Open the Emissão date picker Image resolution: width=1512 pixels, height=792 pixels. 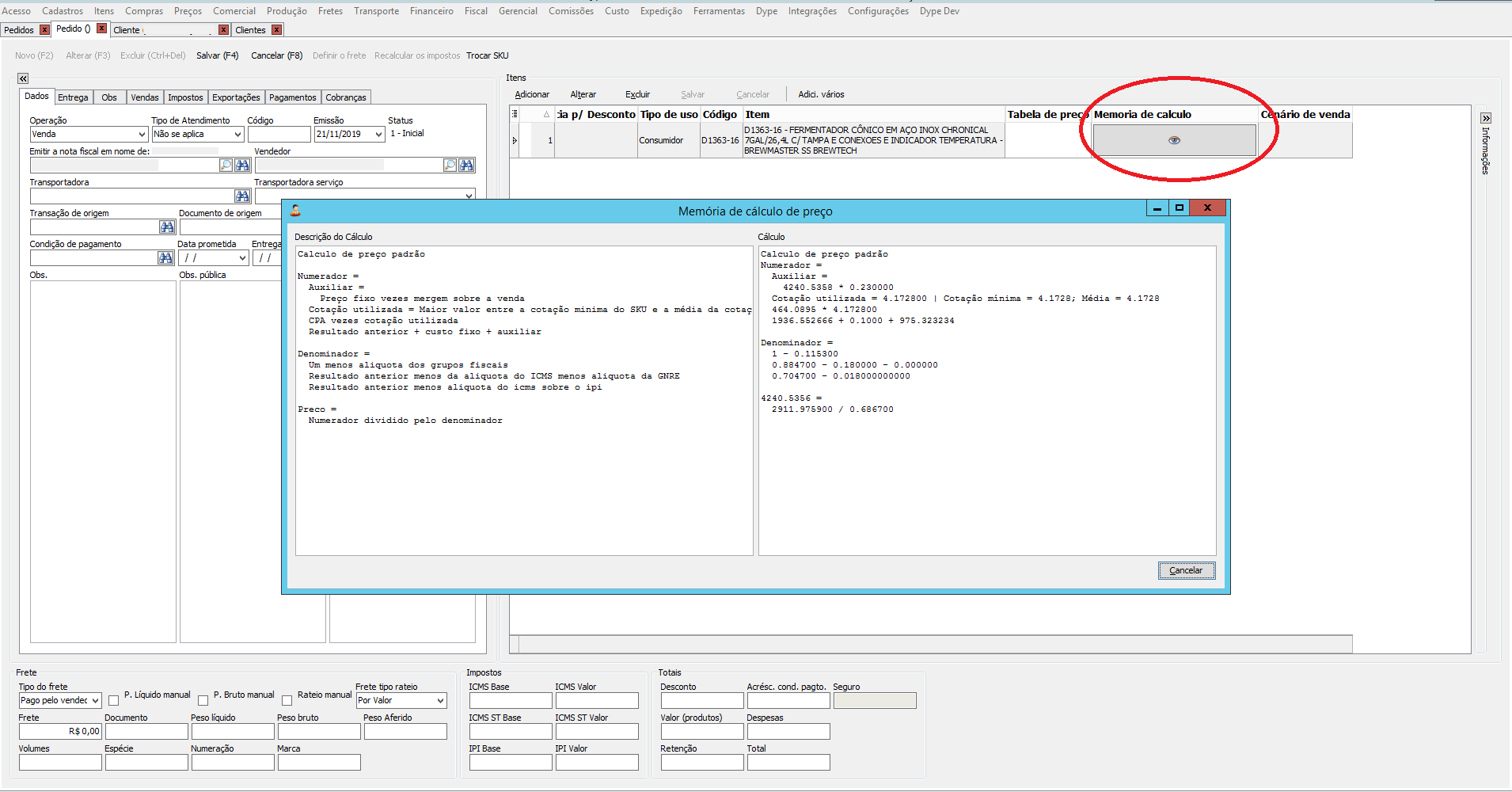click(379, 135)
